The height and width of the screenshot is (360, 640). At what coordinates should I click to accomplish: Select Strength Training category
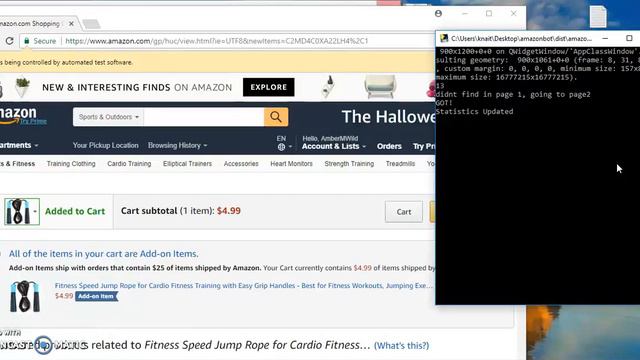point(349,164)
